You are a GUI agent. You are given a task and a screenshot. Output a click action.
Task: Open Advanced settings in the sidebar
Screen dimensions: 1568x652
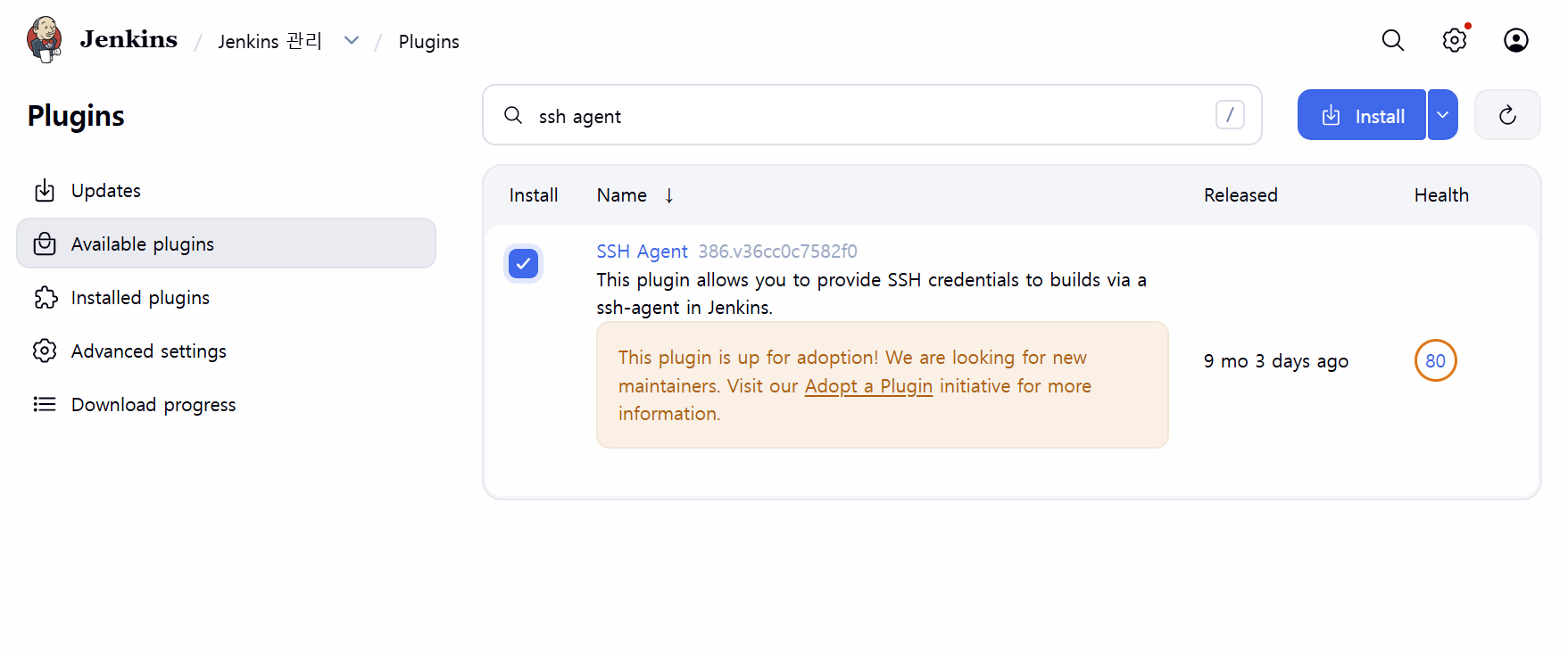click(x=226, y=351)
